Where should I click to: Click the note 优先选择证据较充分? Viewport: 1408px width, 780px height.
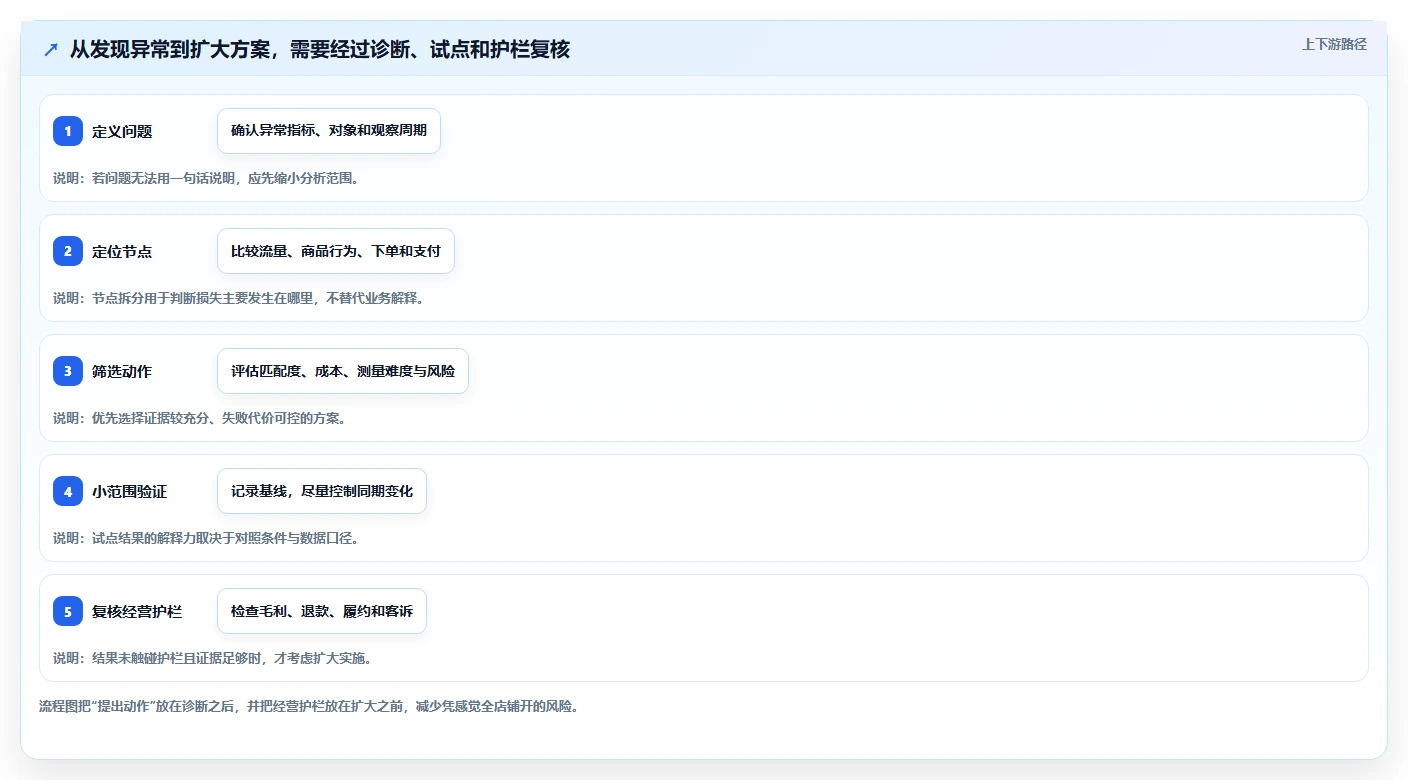point(200,418)
